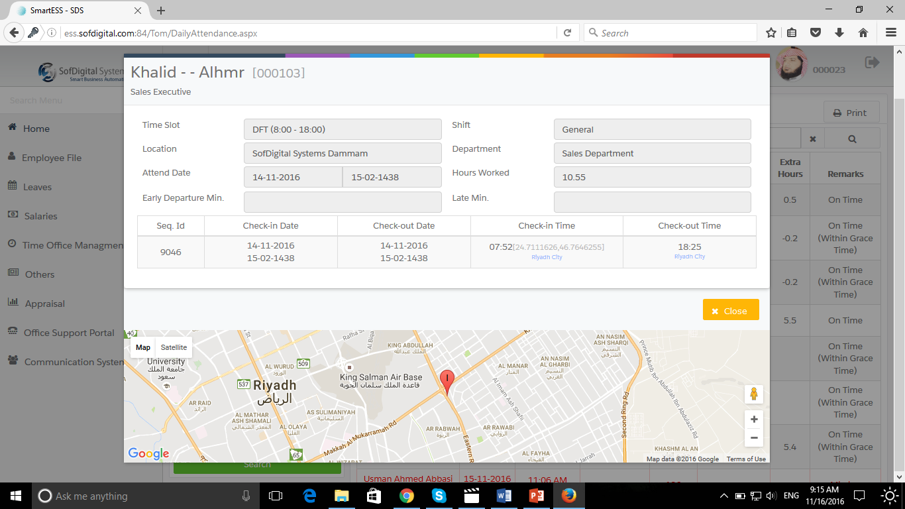Click the browser home icon
Image resolution: width=905 pixels, height=509 pixels.
(863, 33)
